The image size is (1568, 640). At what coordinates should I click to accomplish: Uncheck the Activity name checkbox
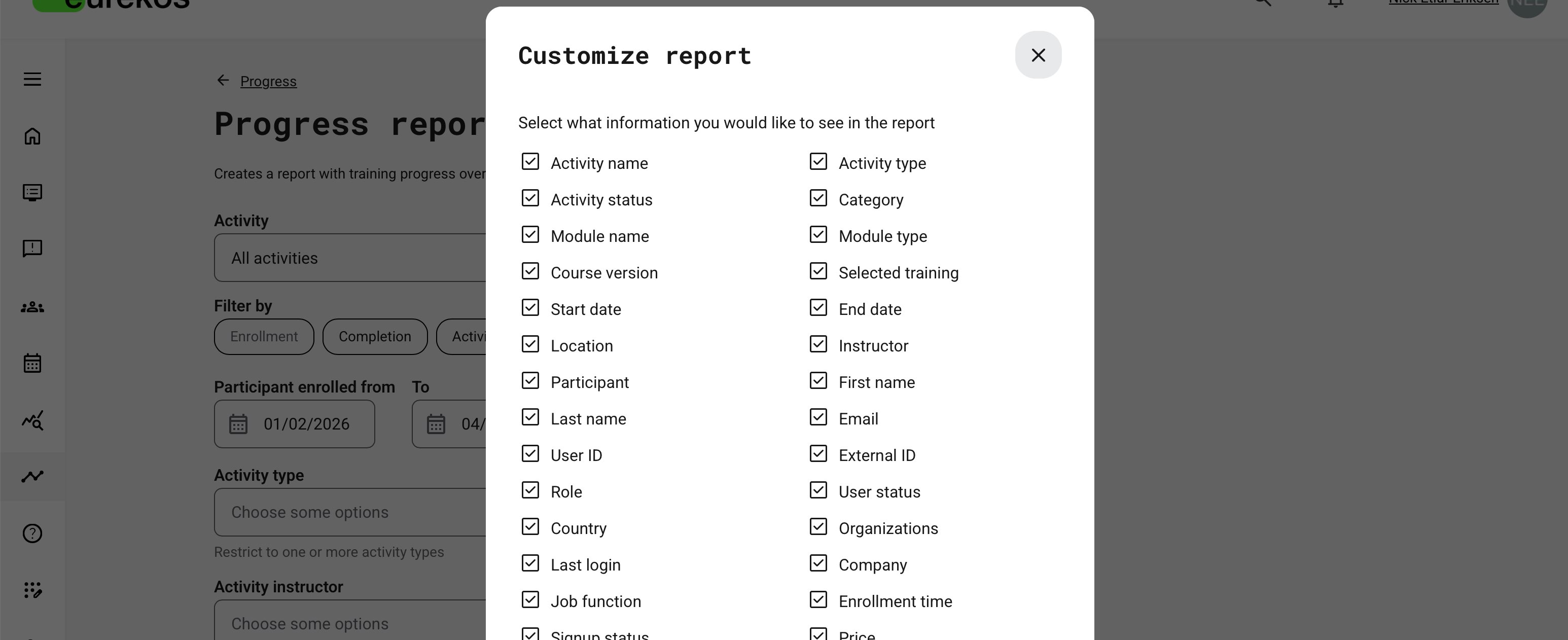coord(530,161)
